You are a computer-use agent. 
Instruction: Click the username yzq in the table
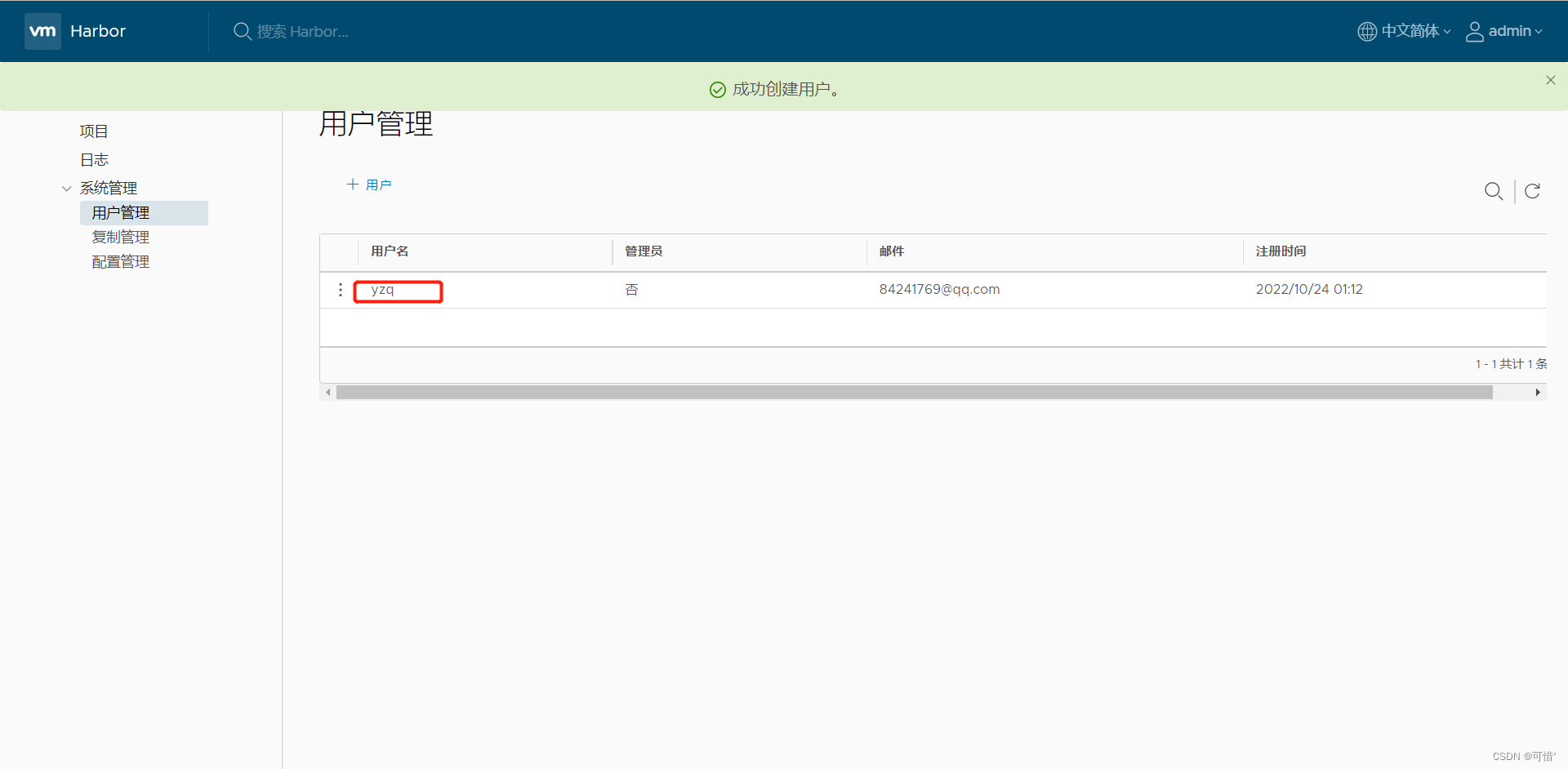click(x=382, y=290)
